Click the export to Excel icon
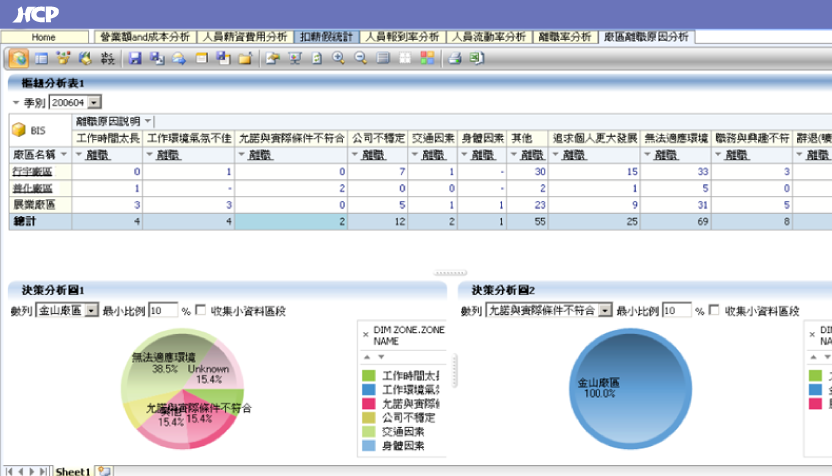 click(476, 58)
